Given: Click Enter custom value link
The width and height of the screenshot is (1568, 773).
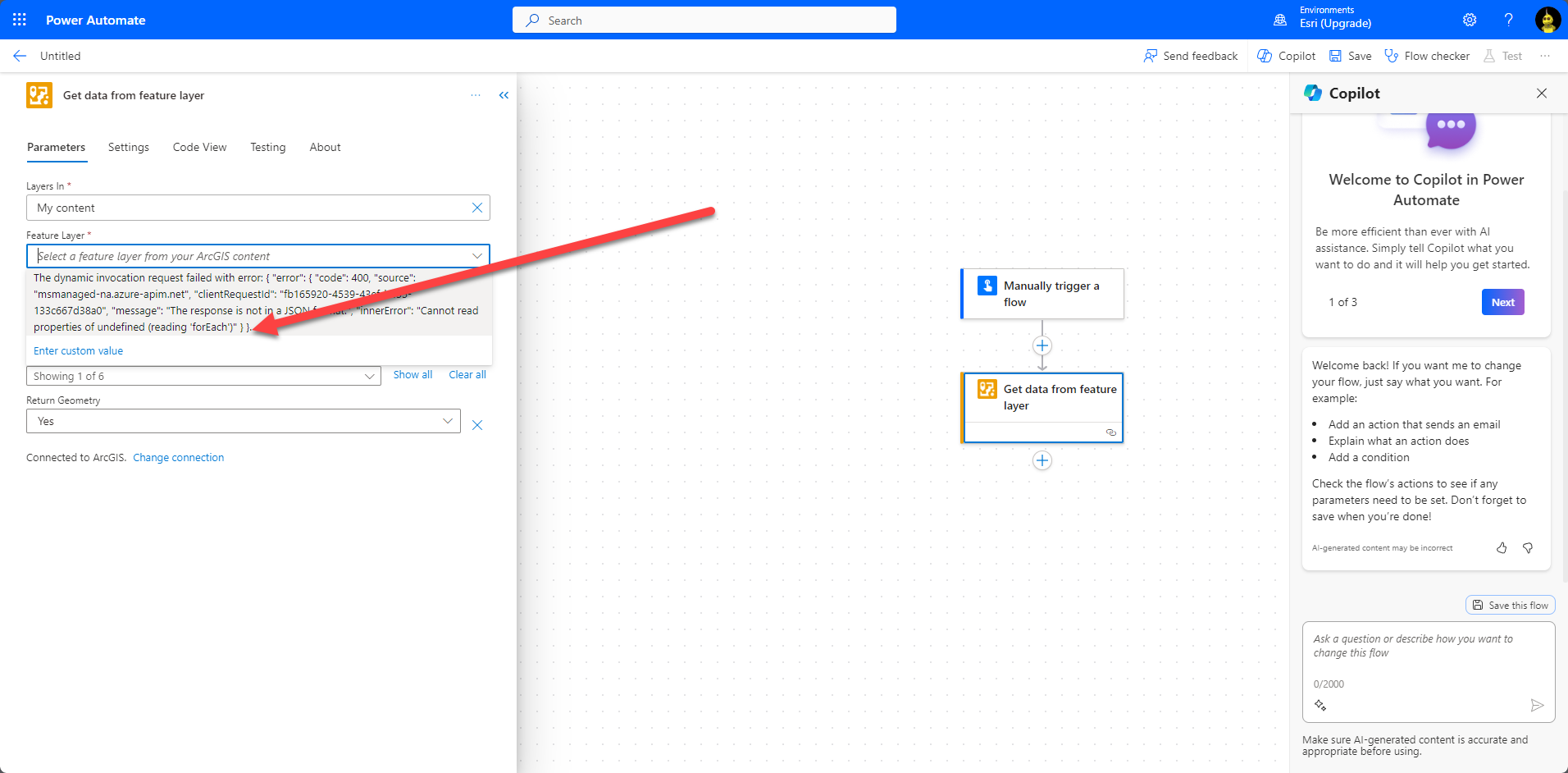Looking at the screenshot, I should pos(78,351).
